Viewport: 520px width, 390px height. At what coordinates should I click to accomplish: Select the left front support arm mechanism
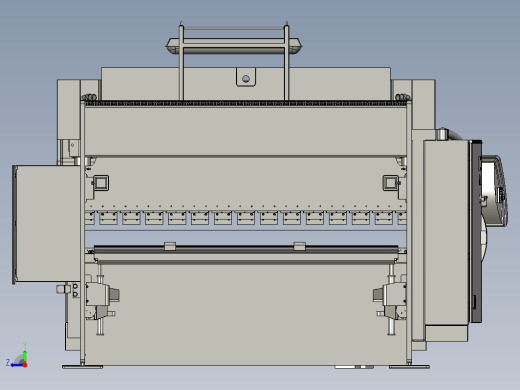tap(101, 301)
